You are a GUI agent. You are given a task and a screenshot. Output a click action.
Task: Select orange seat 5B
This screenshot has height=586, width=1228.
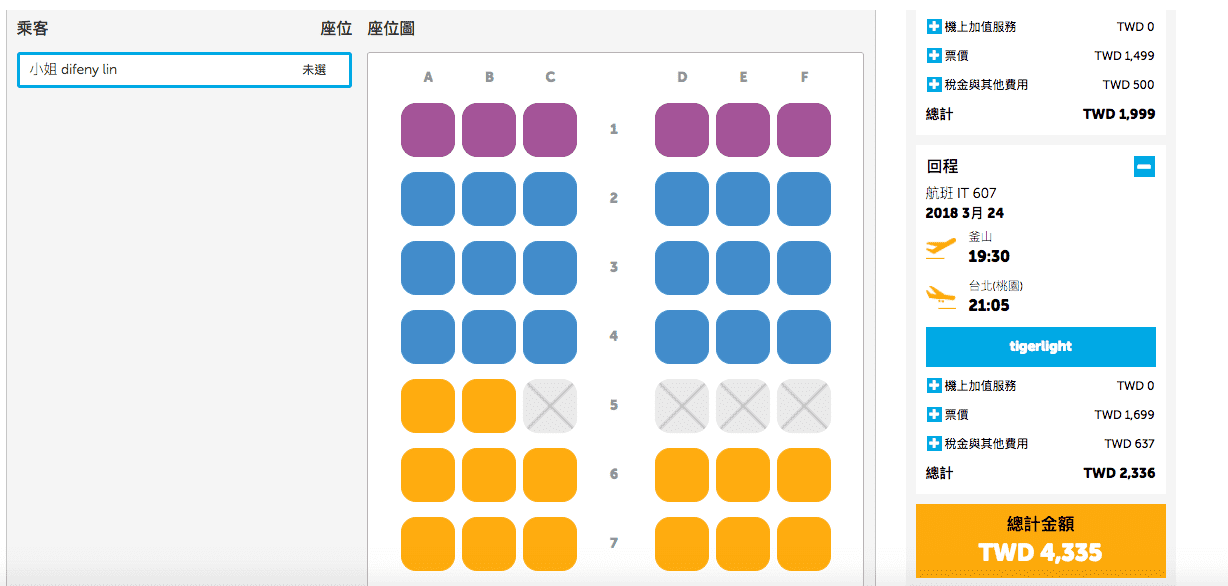489,406
